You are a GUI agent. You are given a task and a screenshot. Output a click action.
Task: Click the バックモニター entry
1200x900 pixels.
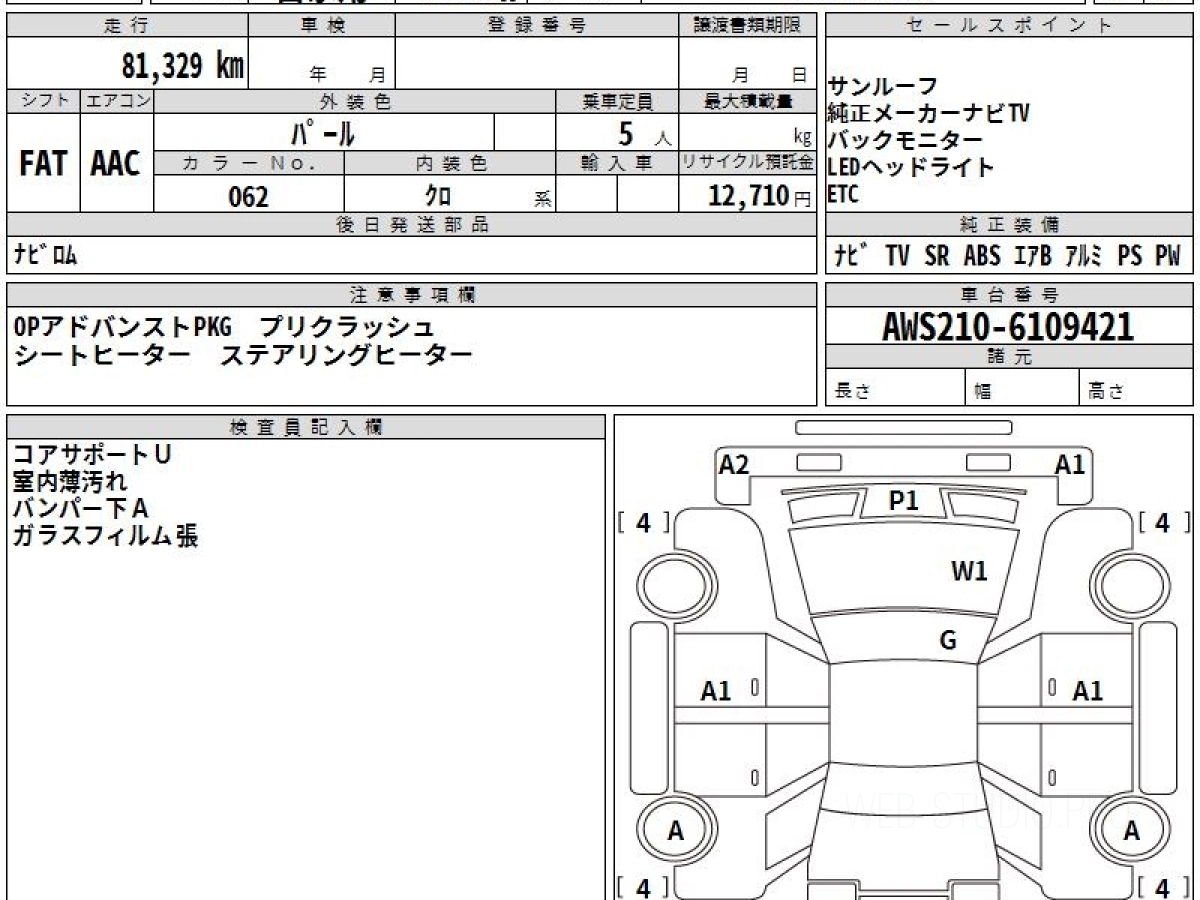click(x=905, y=140)
